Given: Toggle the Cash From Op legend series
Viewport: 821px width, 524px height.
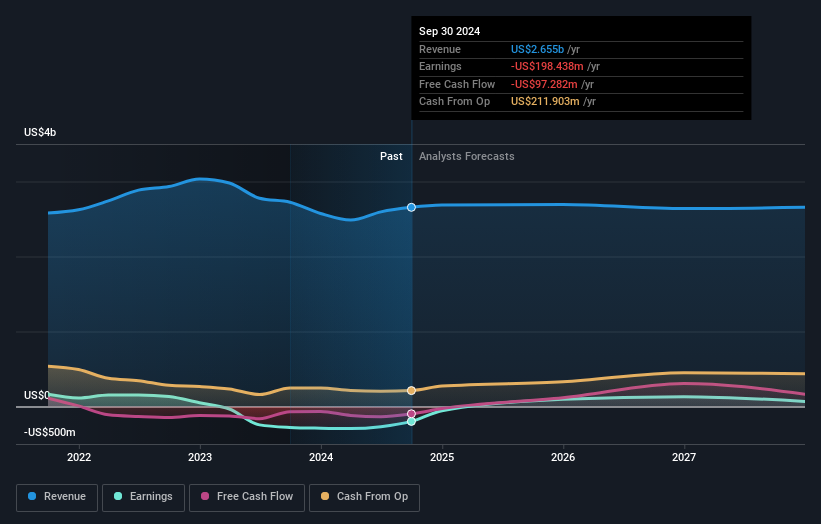Looking at the screenshot, I should [x=364, y=497].
